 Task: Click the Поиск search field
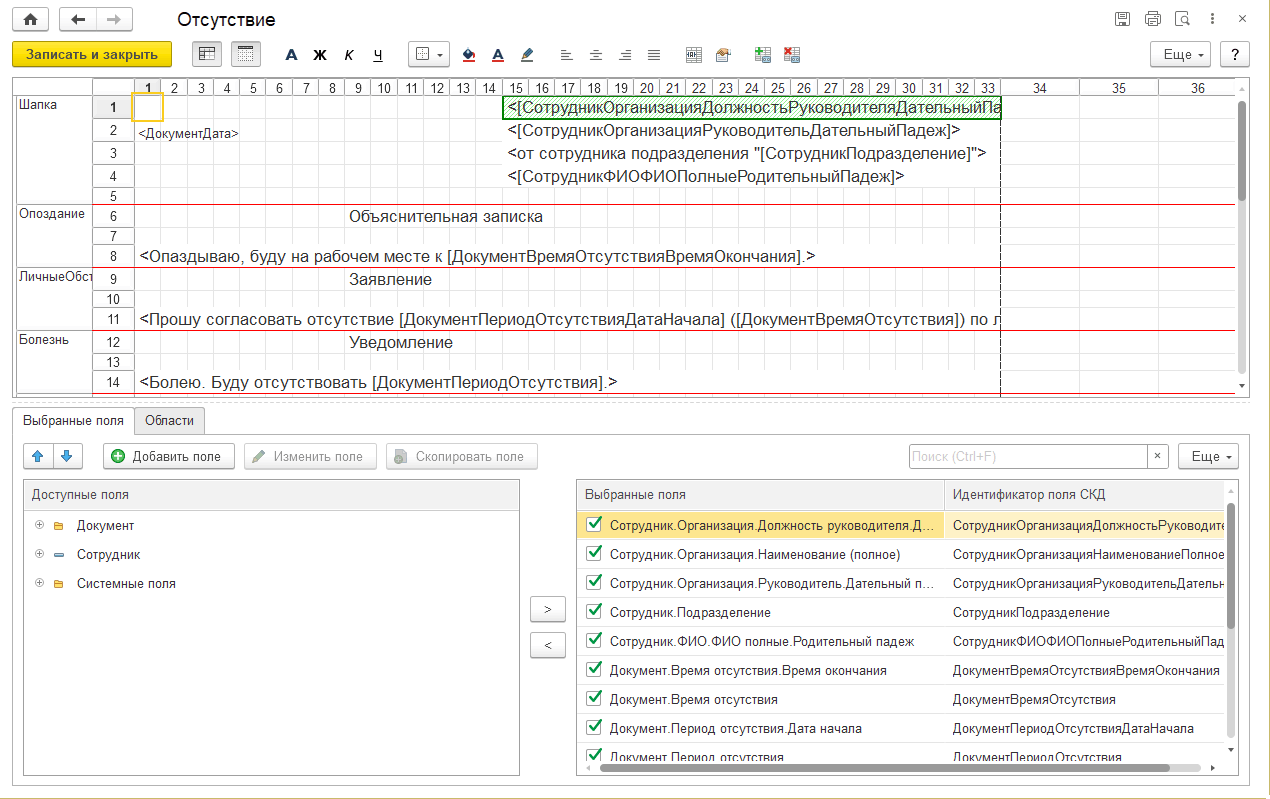click(x=1027, y=456)
